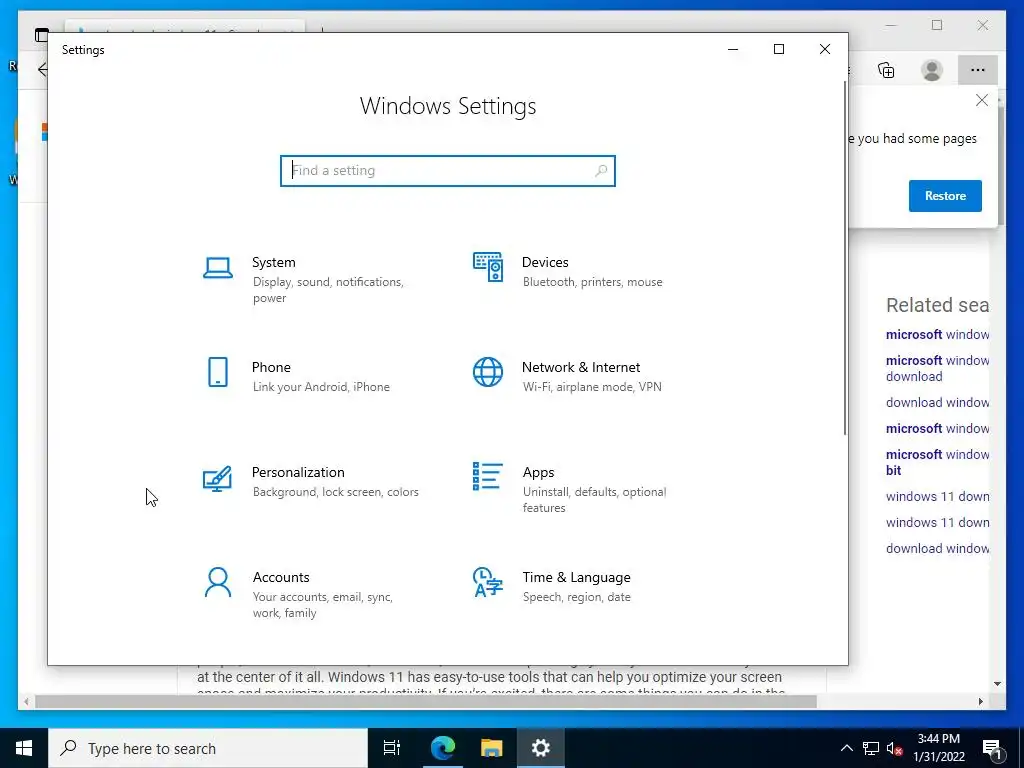Click the Edge horizontal scrollbar thumb
The height and width of the screenshot is (768, 1024).
click(x=426, y=701)
